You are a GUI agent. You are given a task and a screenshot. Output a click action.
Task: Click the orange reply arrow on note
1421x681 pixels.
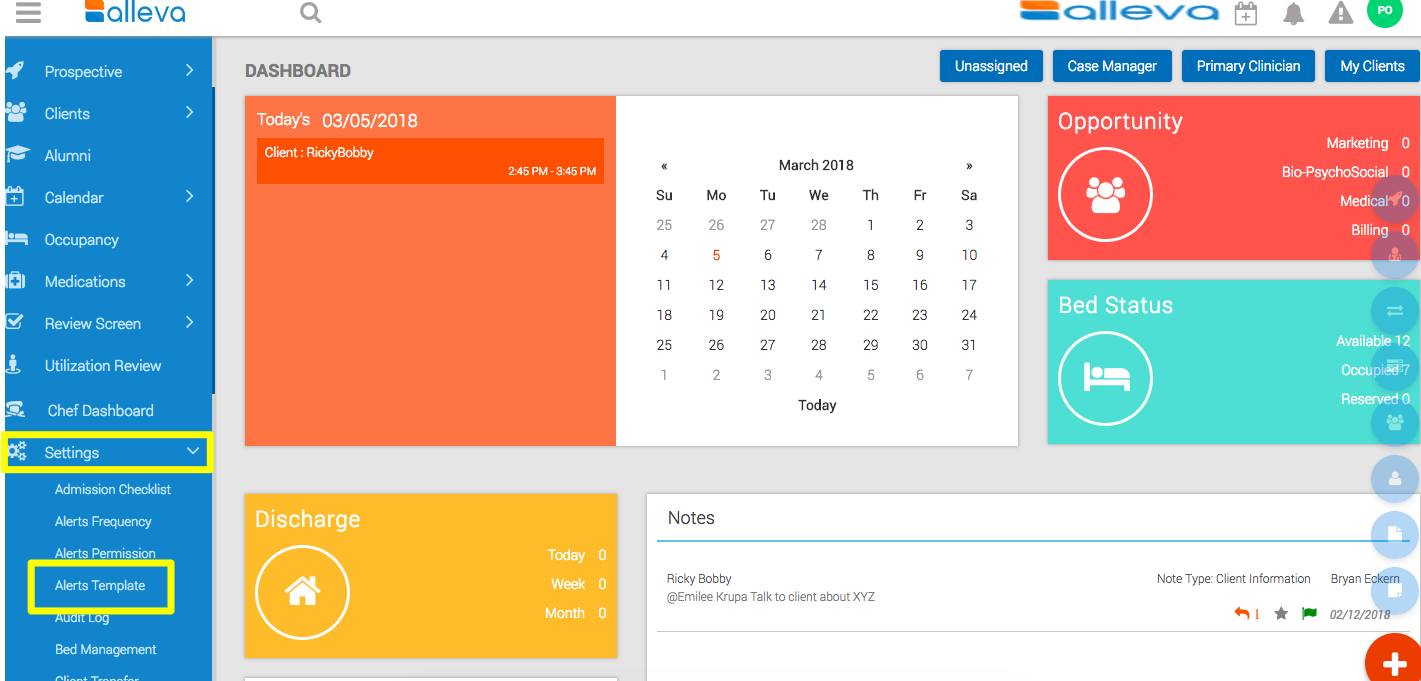[x=1242, y=613]
